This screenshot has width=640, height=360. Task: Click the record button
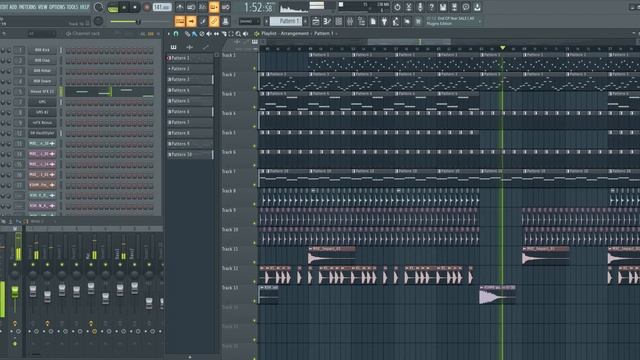(x=147, y=7)
